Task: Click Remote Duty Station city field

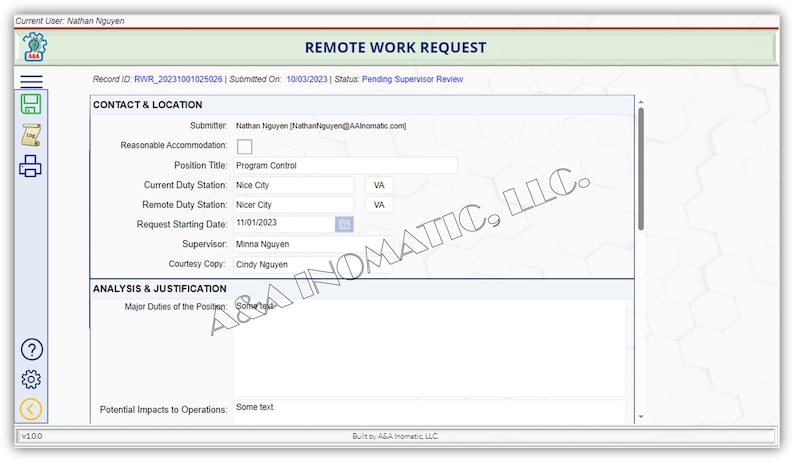Action: click(294, 205)
